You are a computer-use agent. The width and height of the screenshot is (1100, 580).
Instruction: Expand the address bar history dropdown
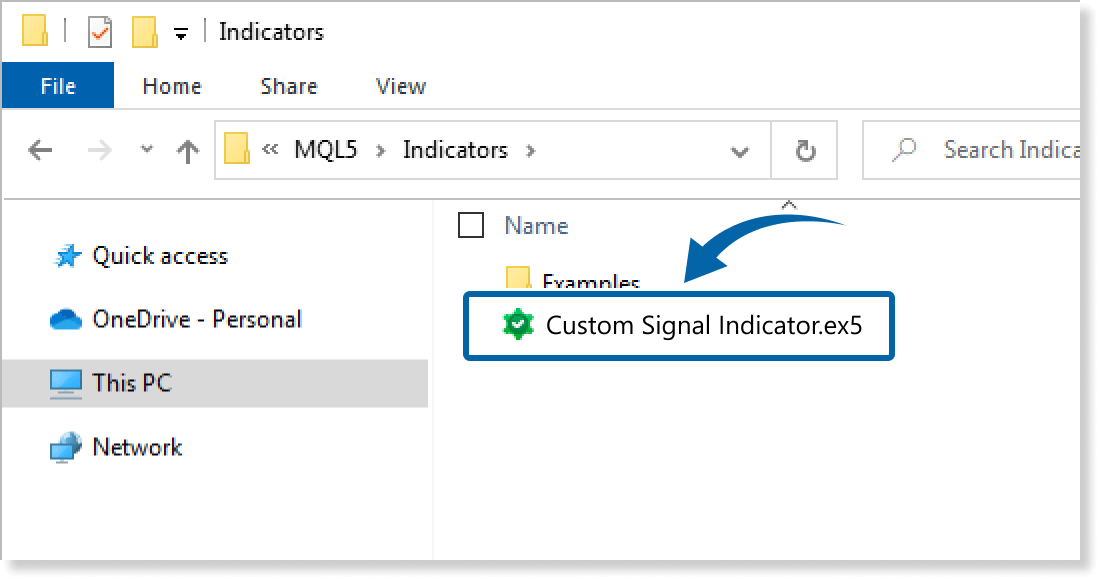[x=739, y=150]
